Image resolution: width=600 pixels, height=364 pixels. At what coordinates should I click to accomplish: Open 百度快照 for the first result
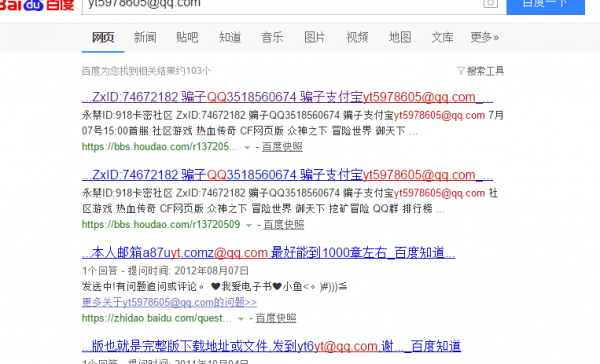point(282,147)
